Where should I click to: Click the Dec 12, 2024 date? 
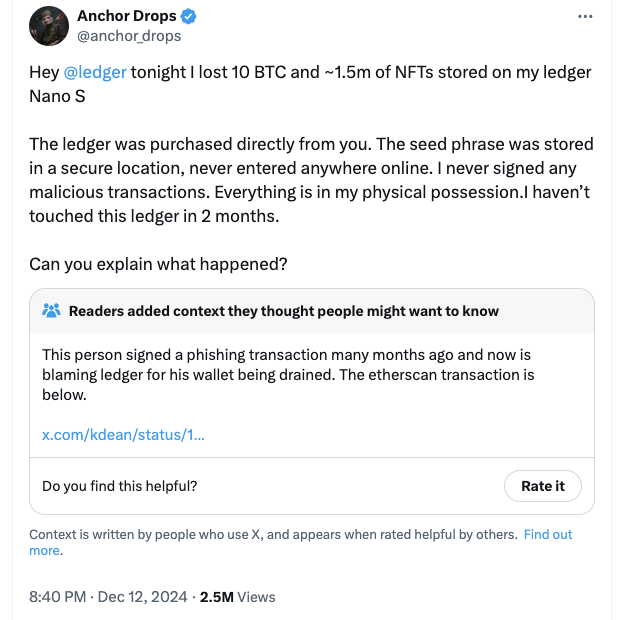click(x=142, y=597)
